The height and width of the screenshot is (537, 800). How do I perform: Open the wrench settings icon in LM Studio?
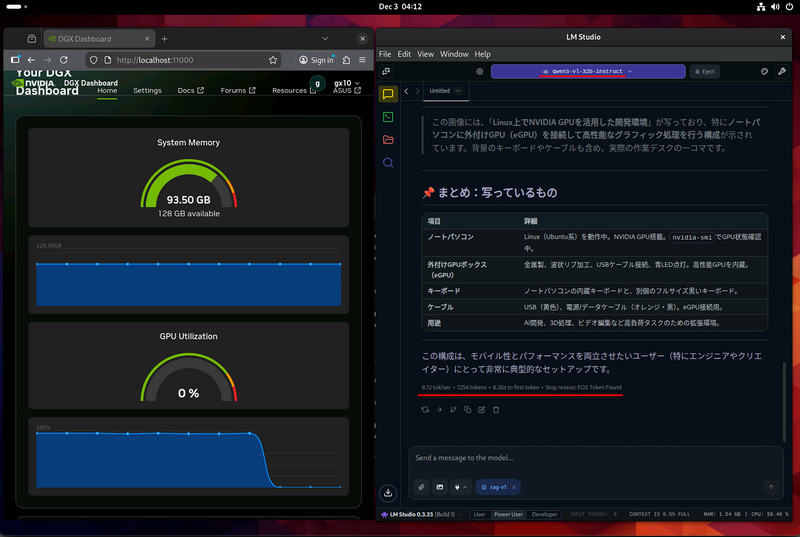point(782,71)
